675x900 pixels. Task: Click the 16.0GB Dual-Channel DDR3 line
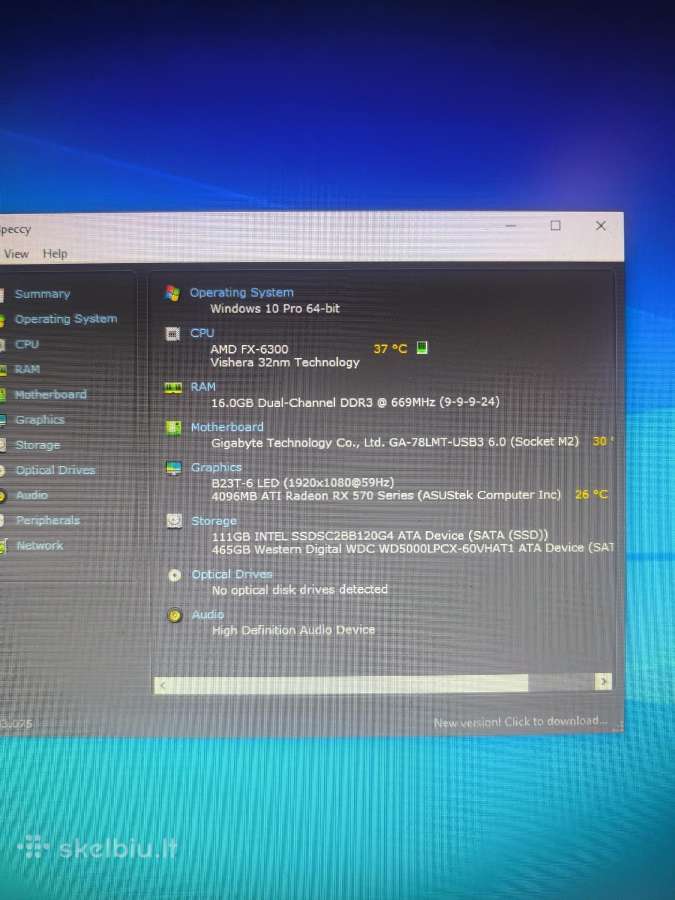click(355, 402)
